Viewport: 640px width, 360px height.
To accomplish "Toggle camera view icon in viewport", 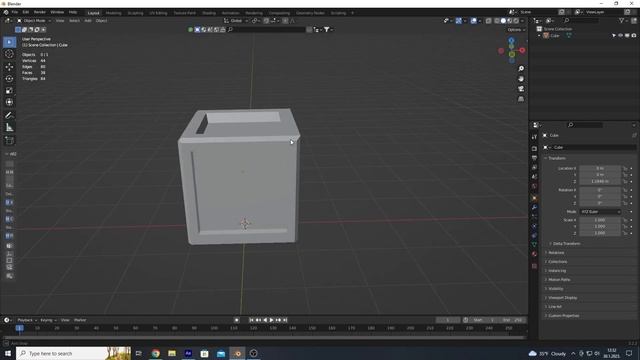I will (521, 89).
